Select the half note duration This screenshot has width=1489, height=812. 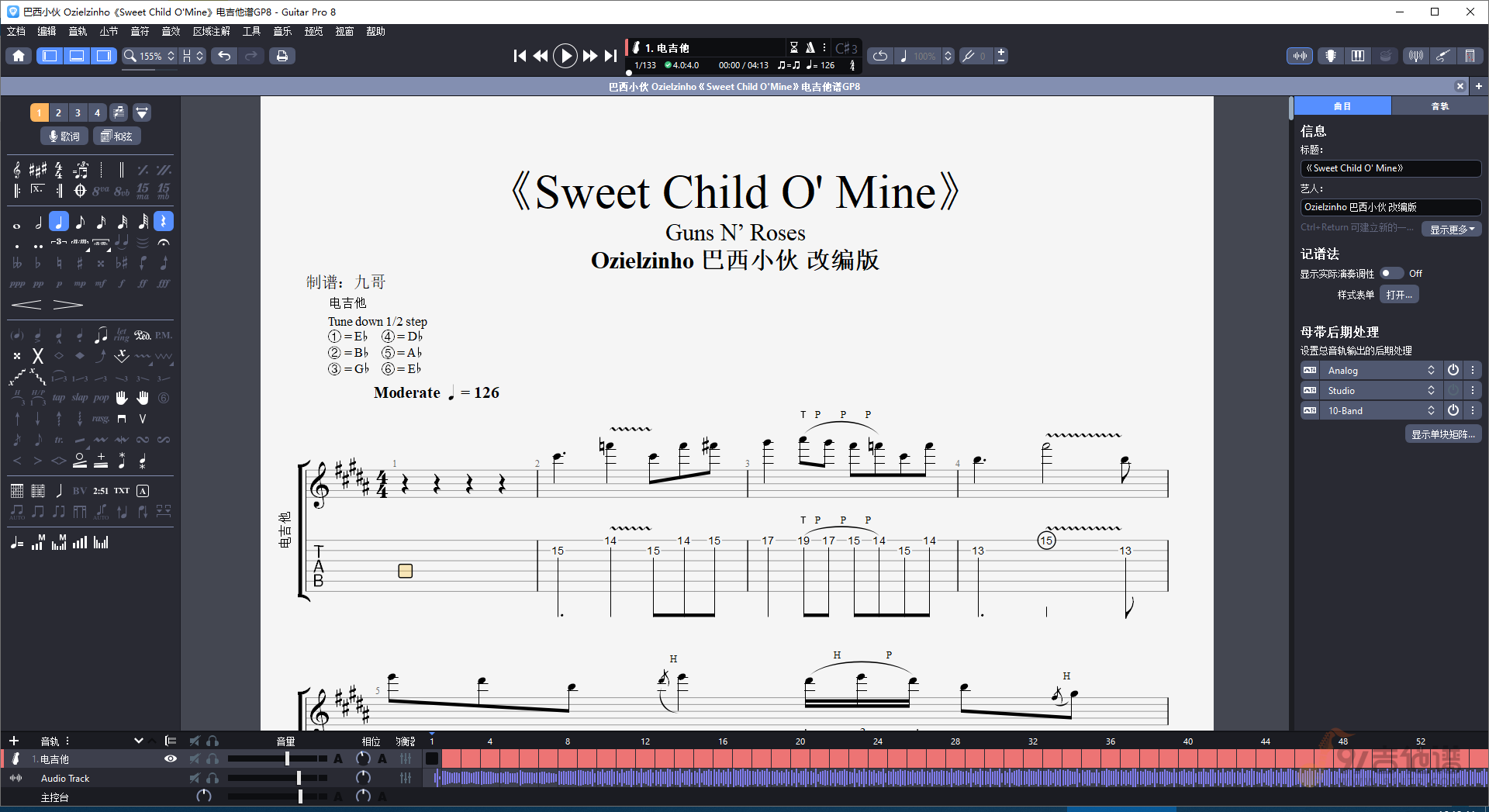pyautogui.click(x=38, y=223)
